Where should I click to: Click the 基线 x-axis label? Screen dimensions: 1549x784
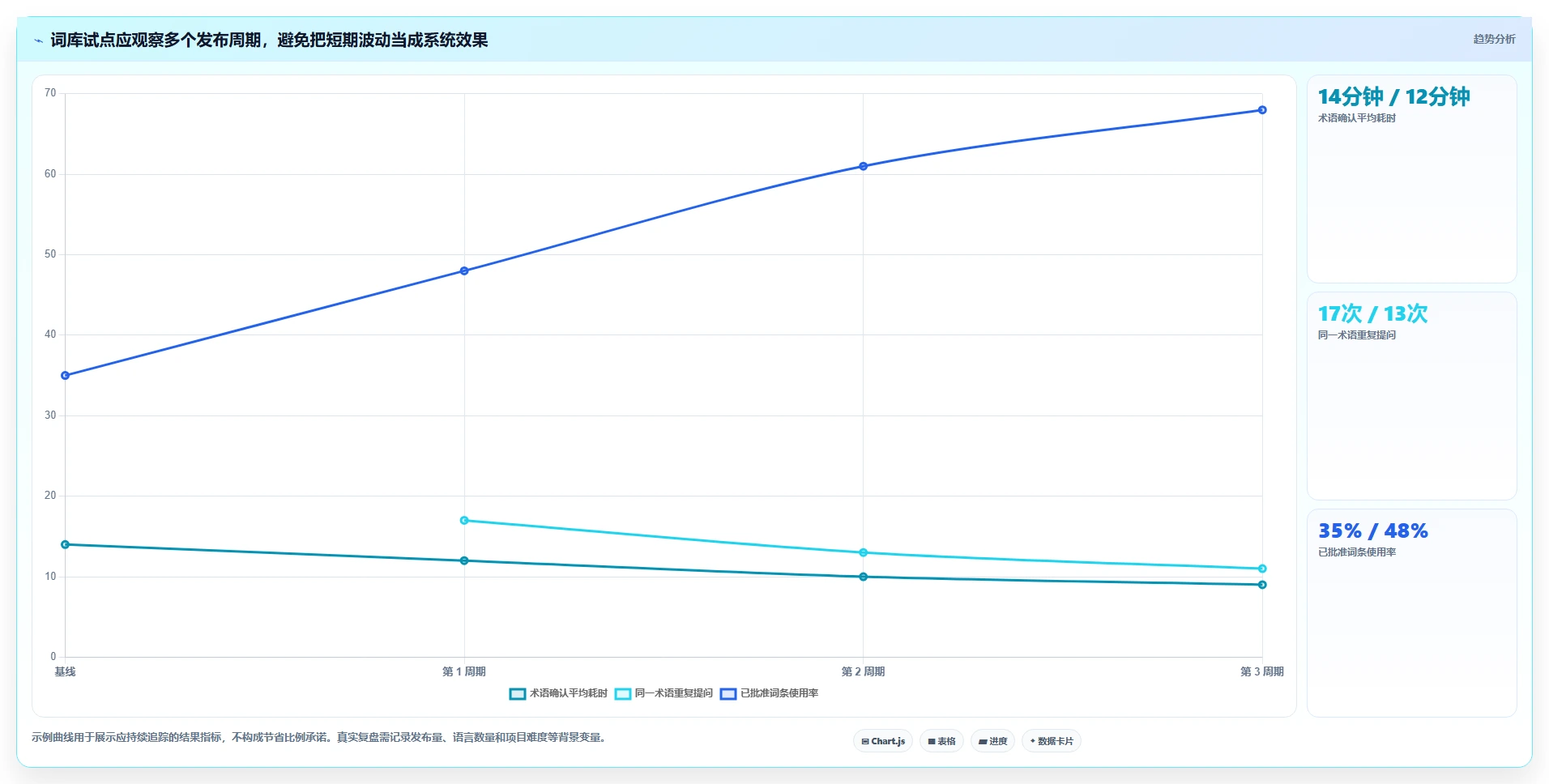65,671
